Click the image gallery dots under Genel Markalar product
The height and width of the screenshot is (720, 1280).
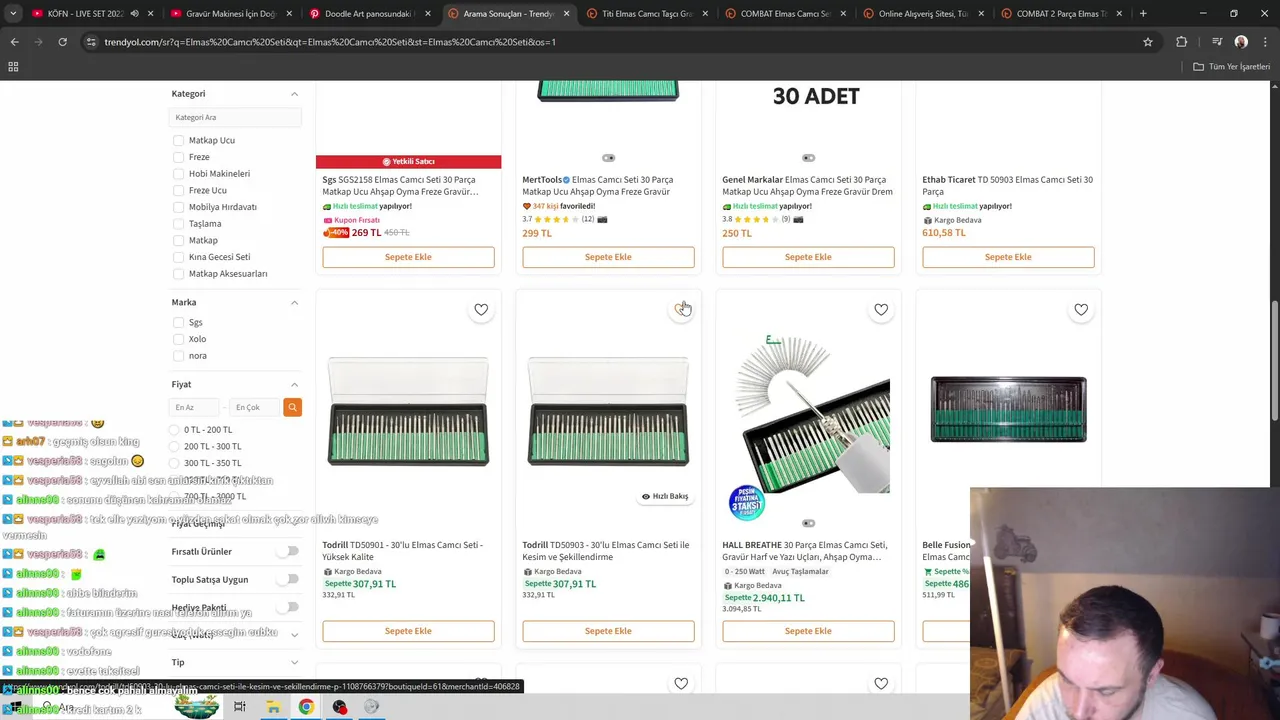808,158
